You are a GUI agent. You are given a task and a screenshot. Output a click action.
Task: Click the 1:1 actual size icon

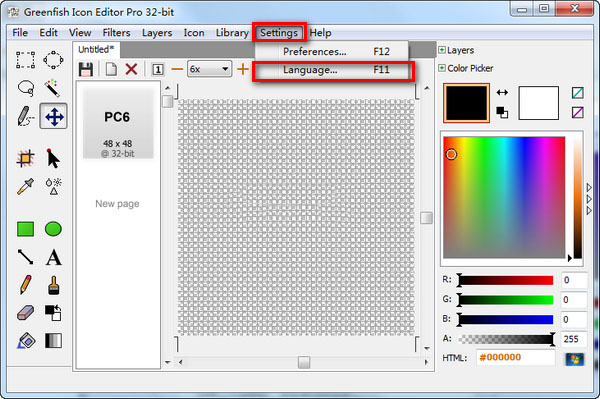coord(158,70)
